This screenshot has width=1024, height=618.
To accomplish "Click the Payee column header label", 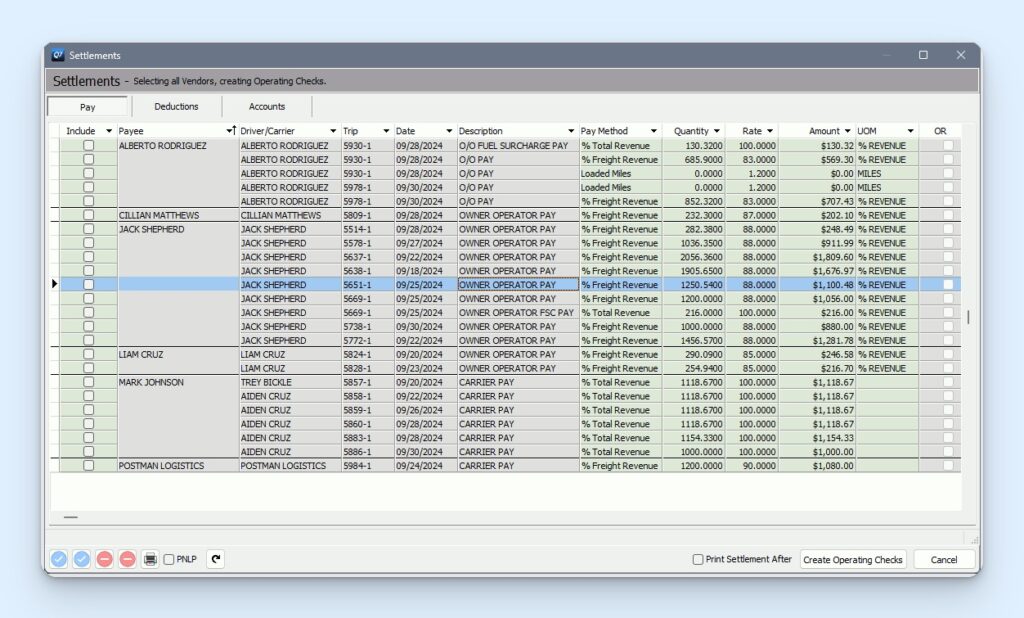I will coord(131,131).
